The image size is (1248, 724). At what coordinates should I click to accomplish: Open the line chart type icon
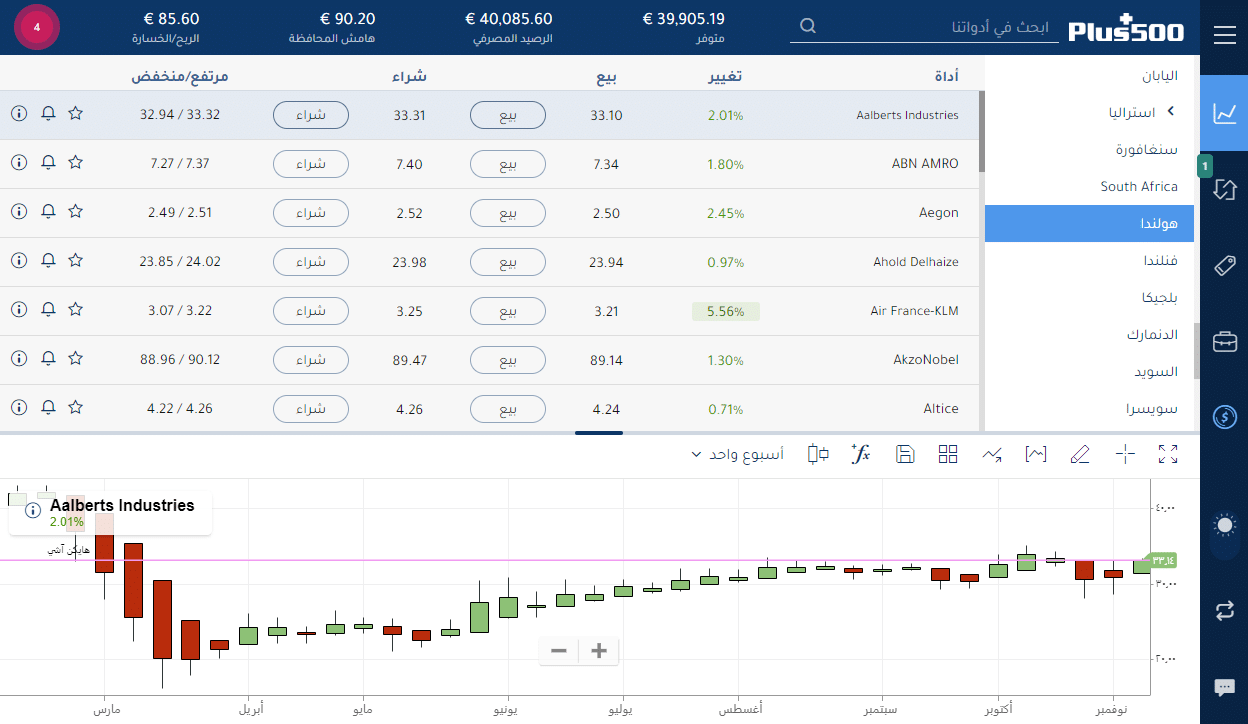(x=991, y=454)
